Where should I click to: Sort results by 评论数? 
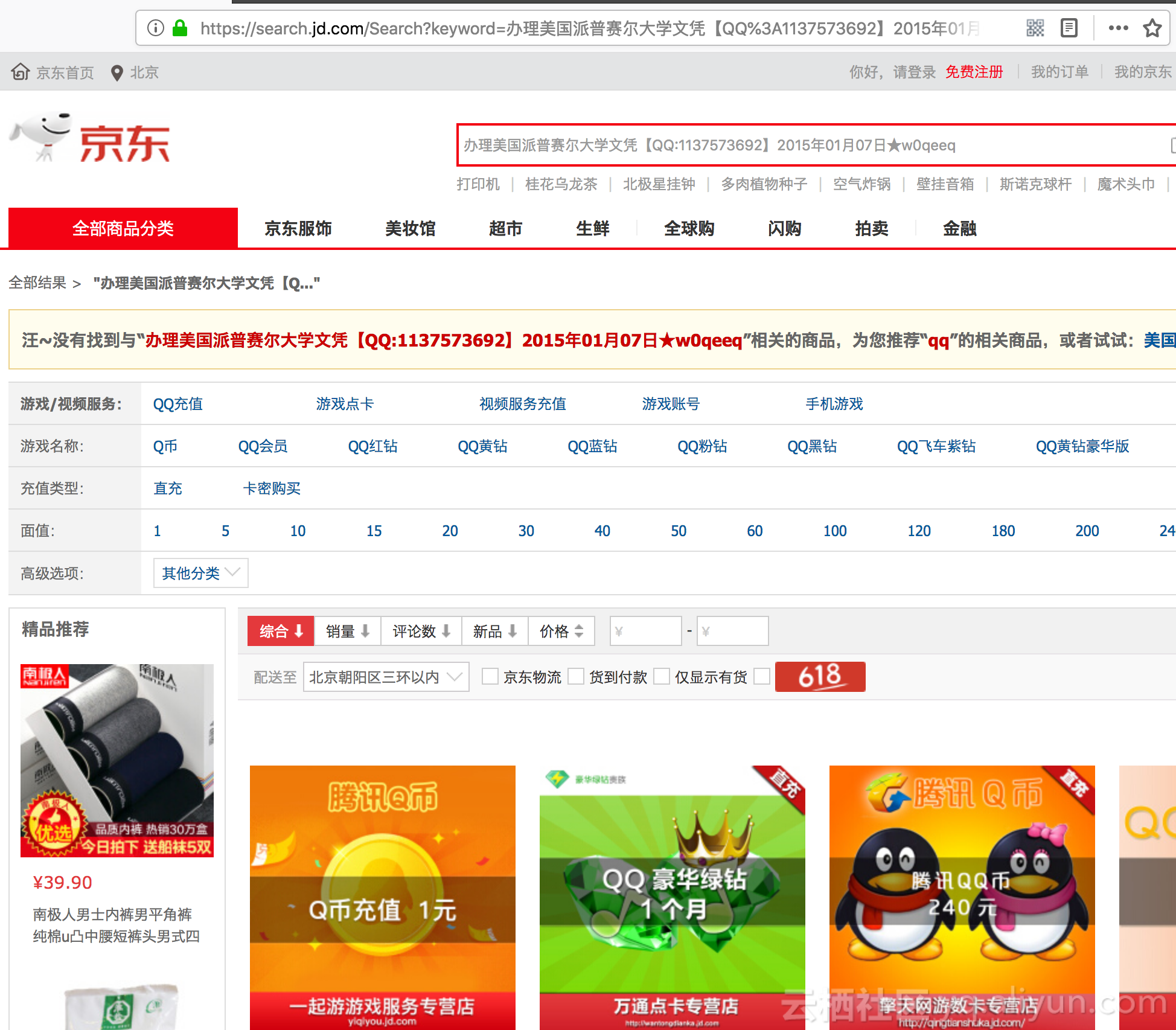pyautogui.click(x=421, y=632)
